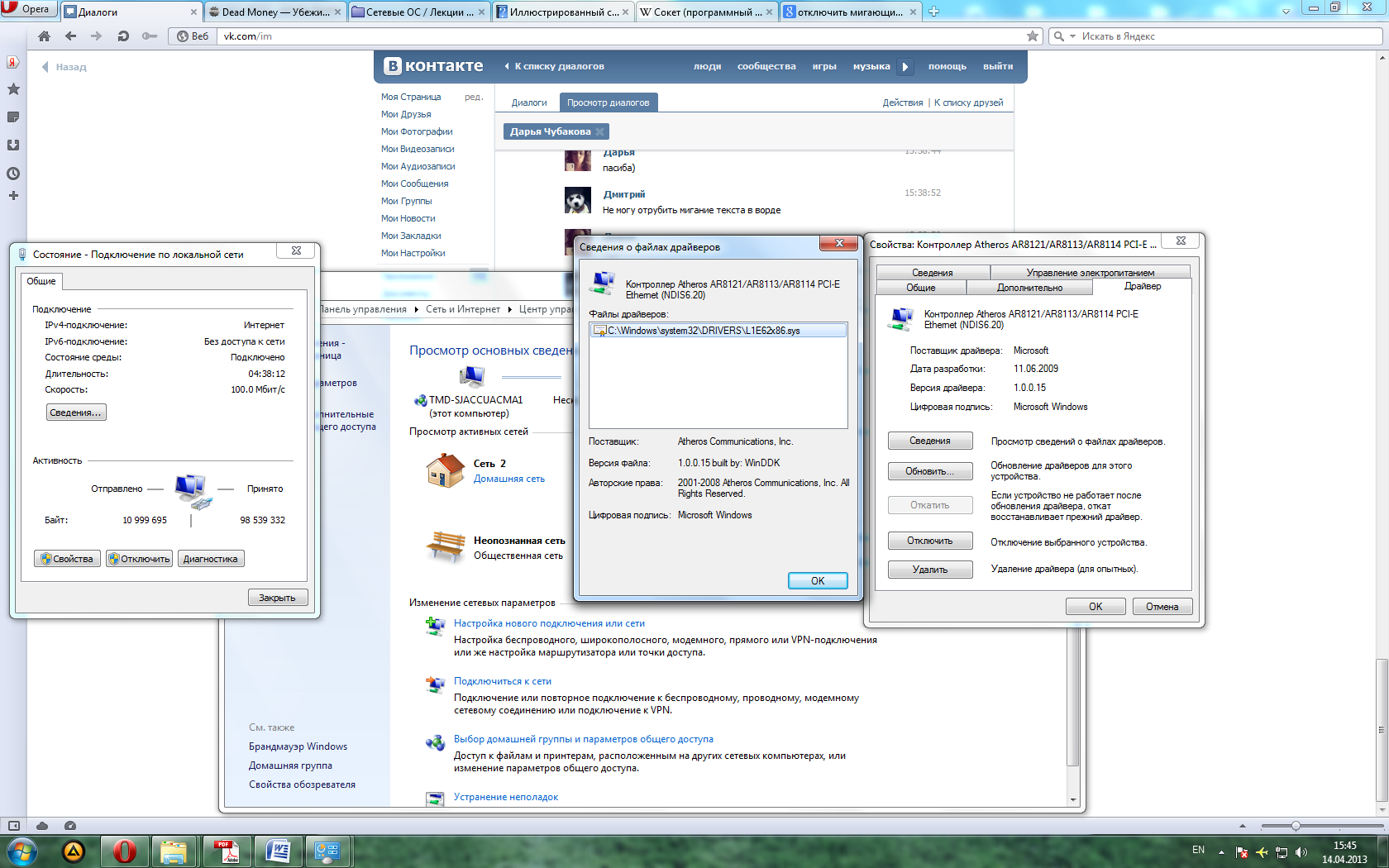Viewport: 1389px width, 868px height.
Task: Click Сеть и Интернет breadcrumb
Action: click(463, 309)
